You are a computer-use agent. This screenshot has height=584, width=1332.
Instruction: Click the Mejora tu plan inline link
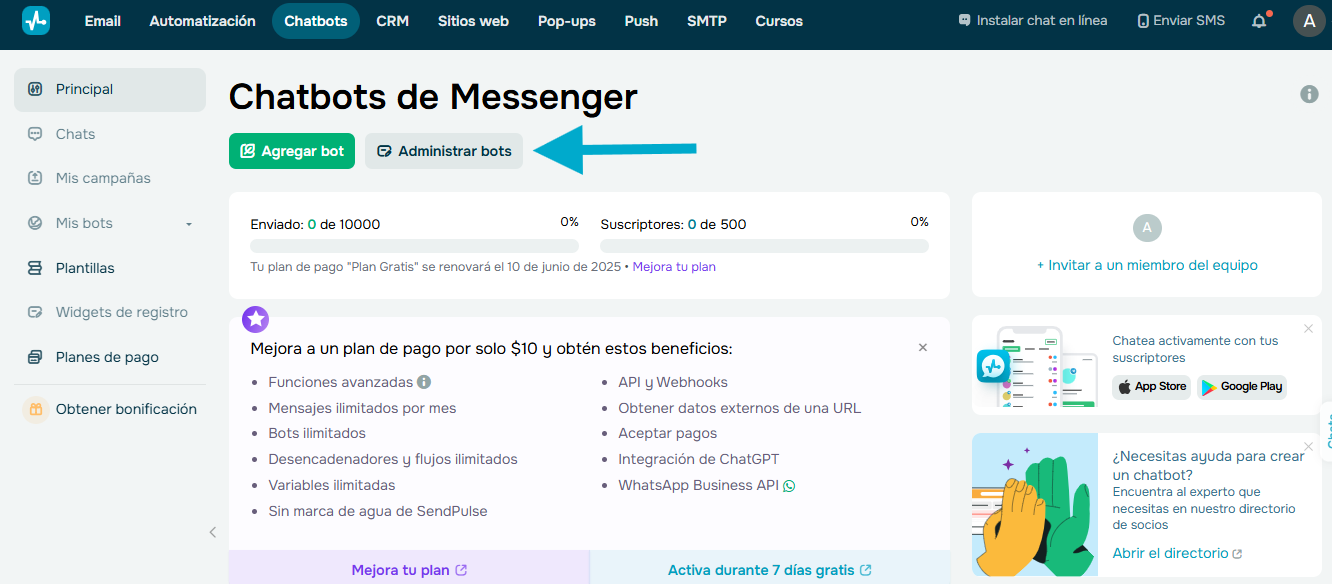point(674,267)
